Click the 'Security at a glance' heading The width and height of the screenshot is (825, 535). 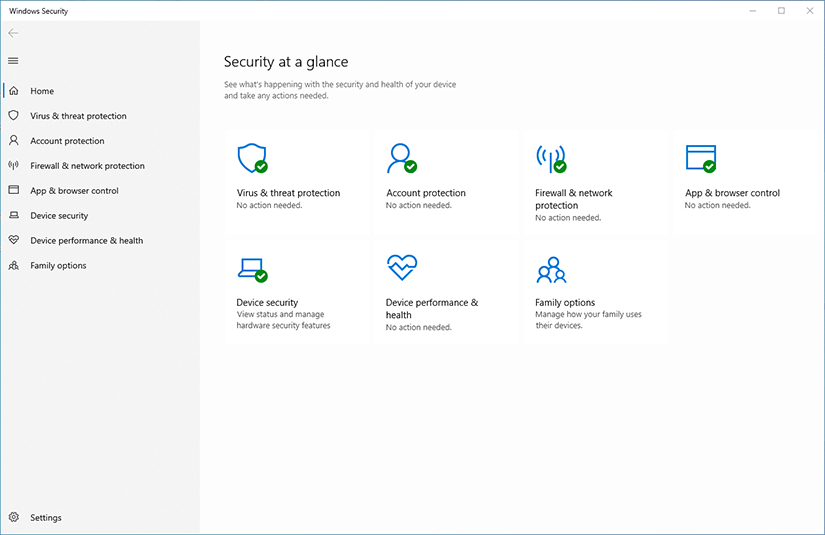pos(286,62)
